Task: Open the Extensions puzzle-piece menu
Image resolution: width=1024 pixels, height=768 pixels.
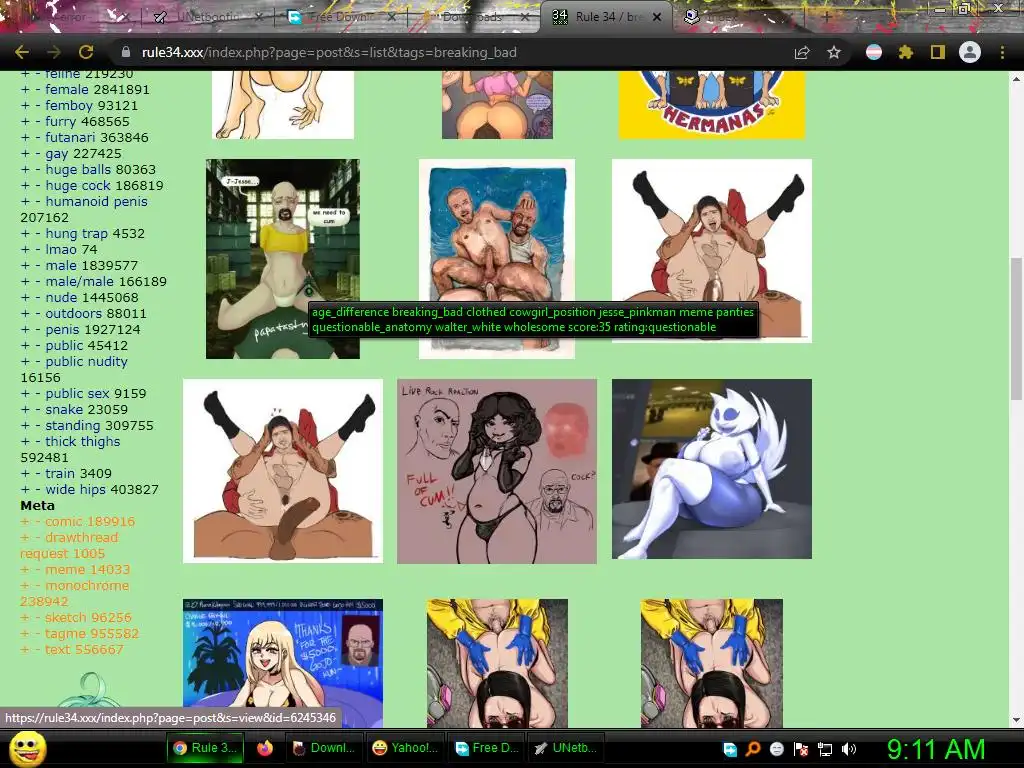Action: pos(906,52)
